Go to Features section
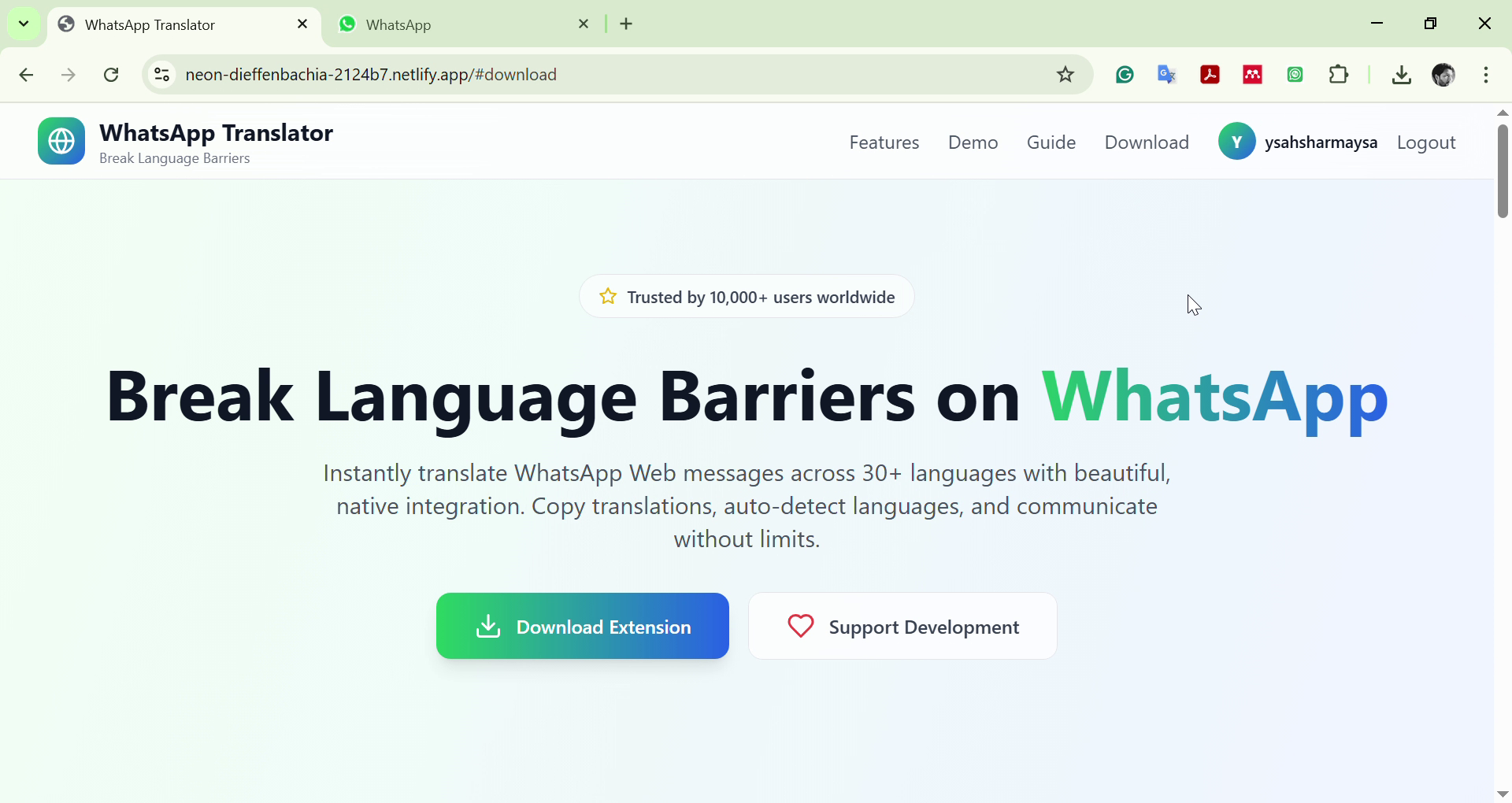This screenshot has width=1512, height=803. pos(884,142)
